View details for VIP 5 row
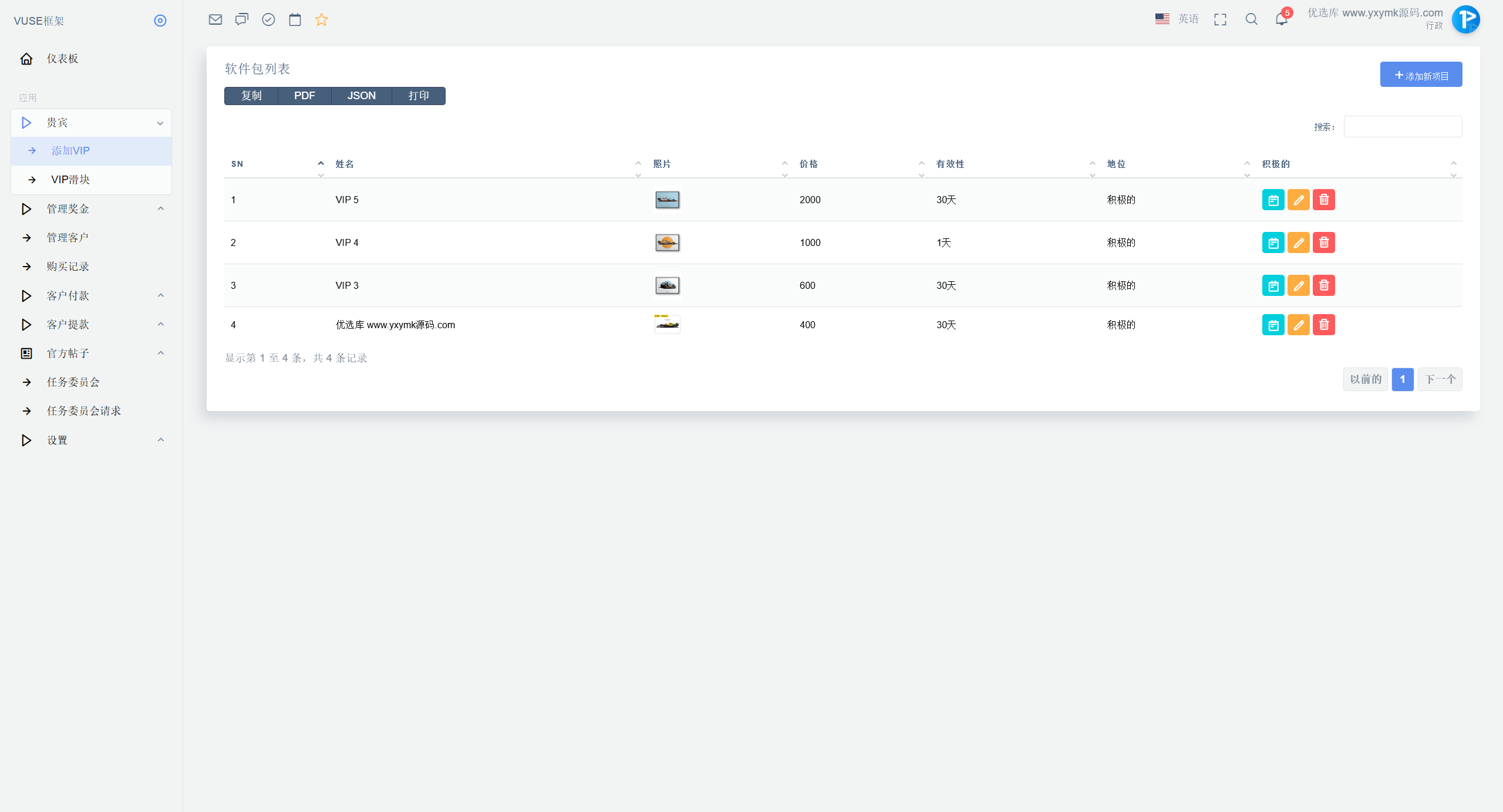1503x812 pixels. coord(1273,200)
